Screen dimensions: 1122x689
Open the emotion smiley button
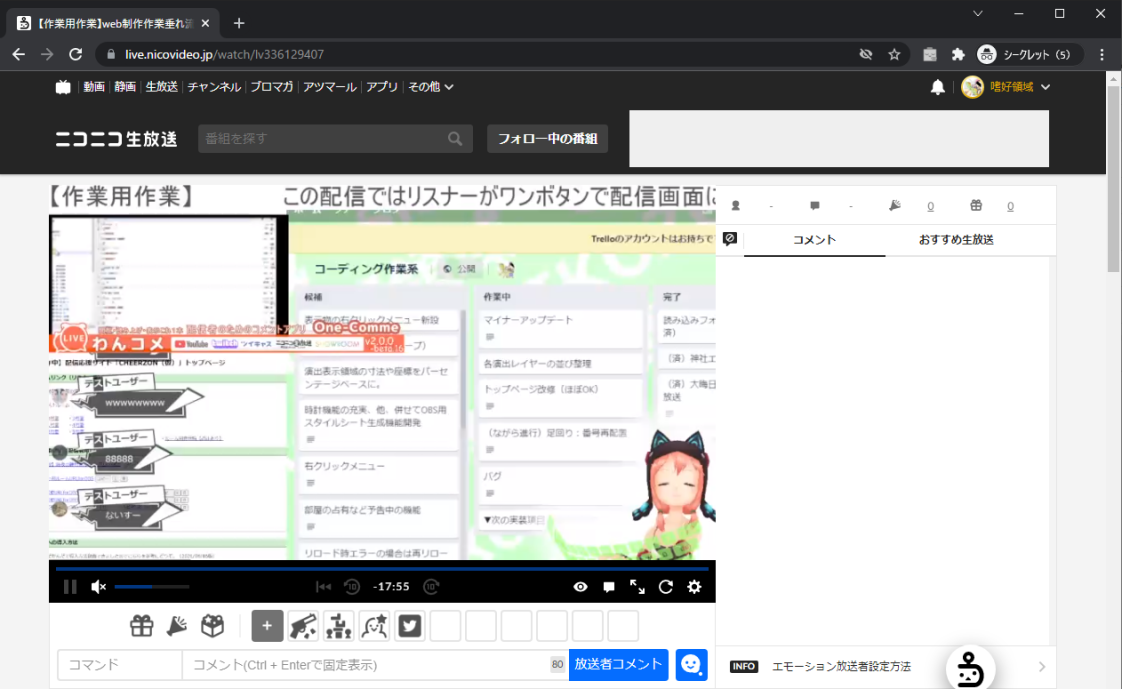pyautogui.click(x=691, y=665)
